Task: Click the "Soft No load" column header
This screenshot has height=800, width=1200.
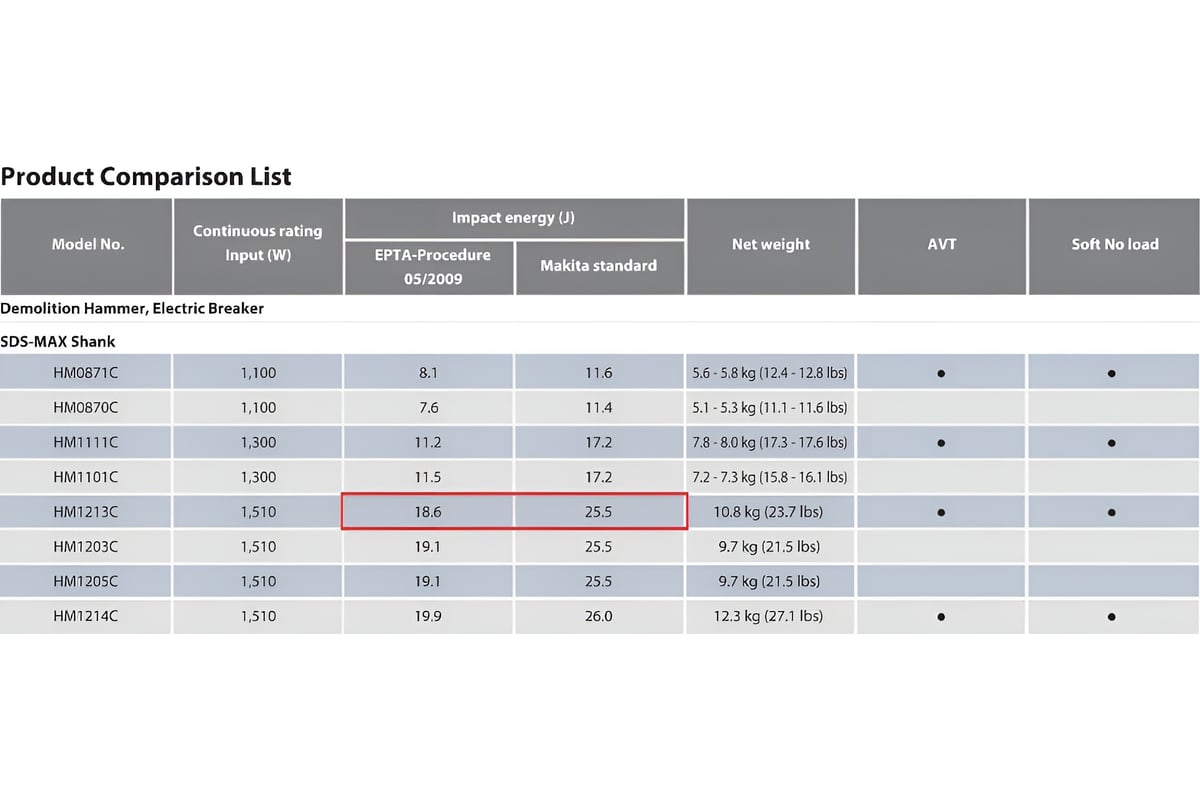Action: (x=1115, y=244)
